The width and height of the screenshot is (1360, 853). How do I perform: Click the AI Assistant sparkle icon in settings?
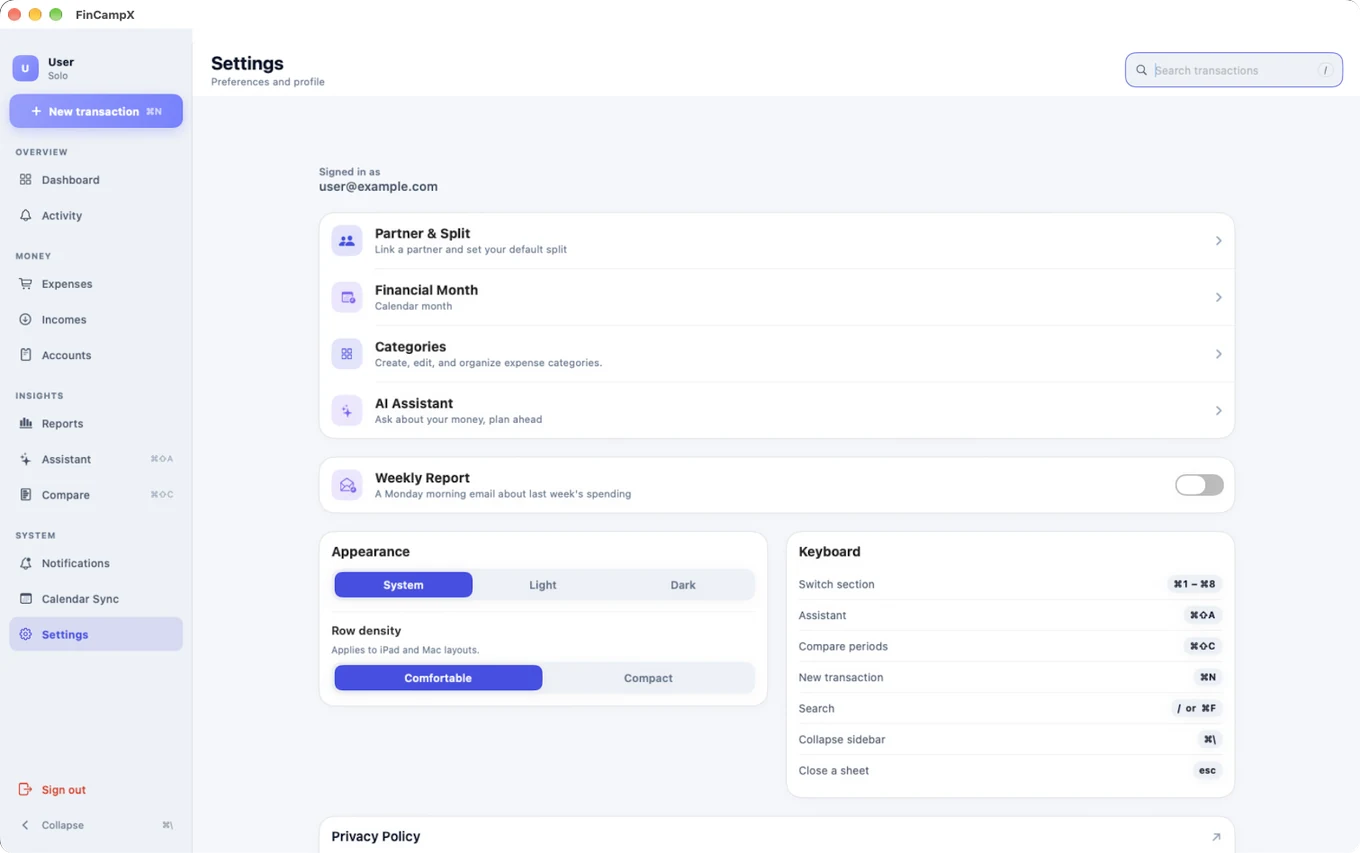point(347,411)
